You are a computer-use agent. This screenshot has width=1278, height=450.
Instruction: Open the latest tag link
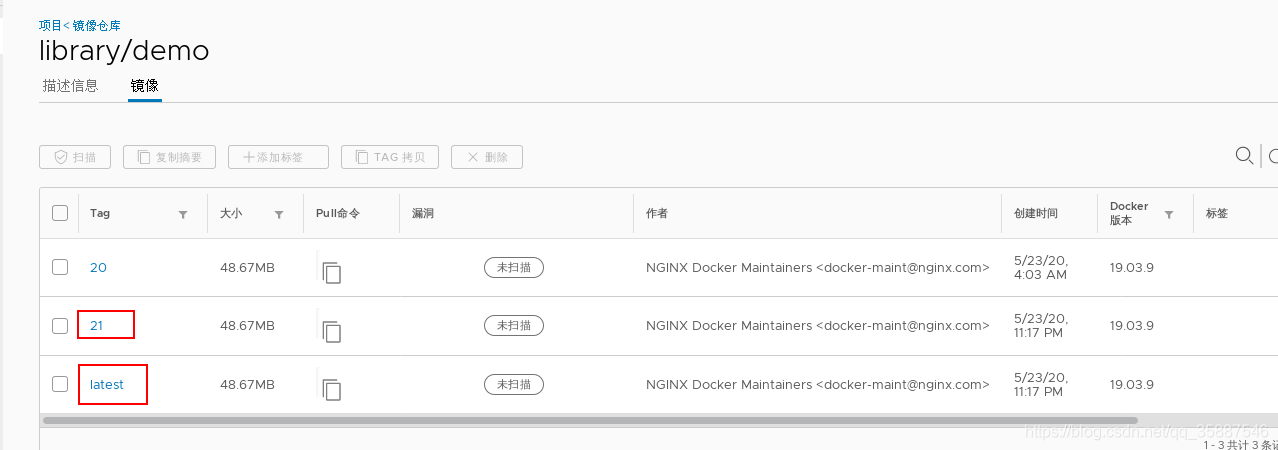coord(107,385)
